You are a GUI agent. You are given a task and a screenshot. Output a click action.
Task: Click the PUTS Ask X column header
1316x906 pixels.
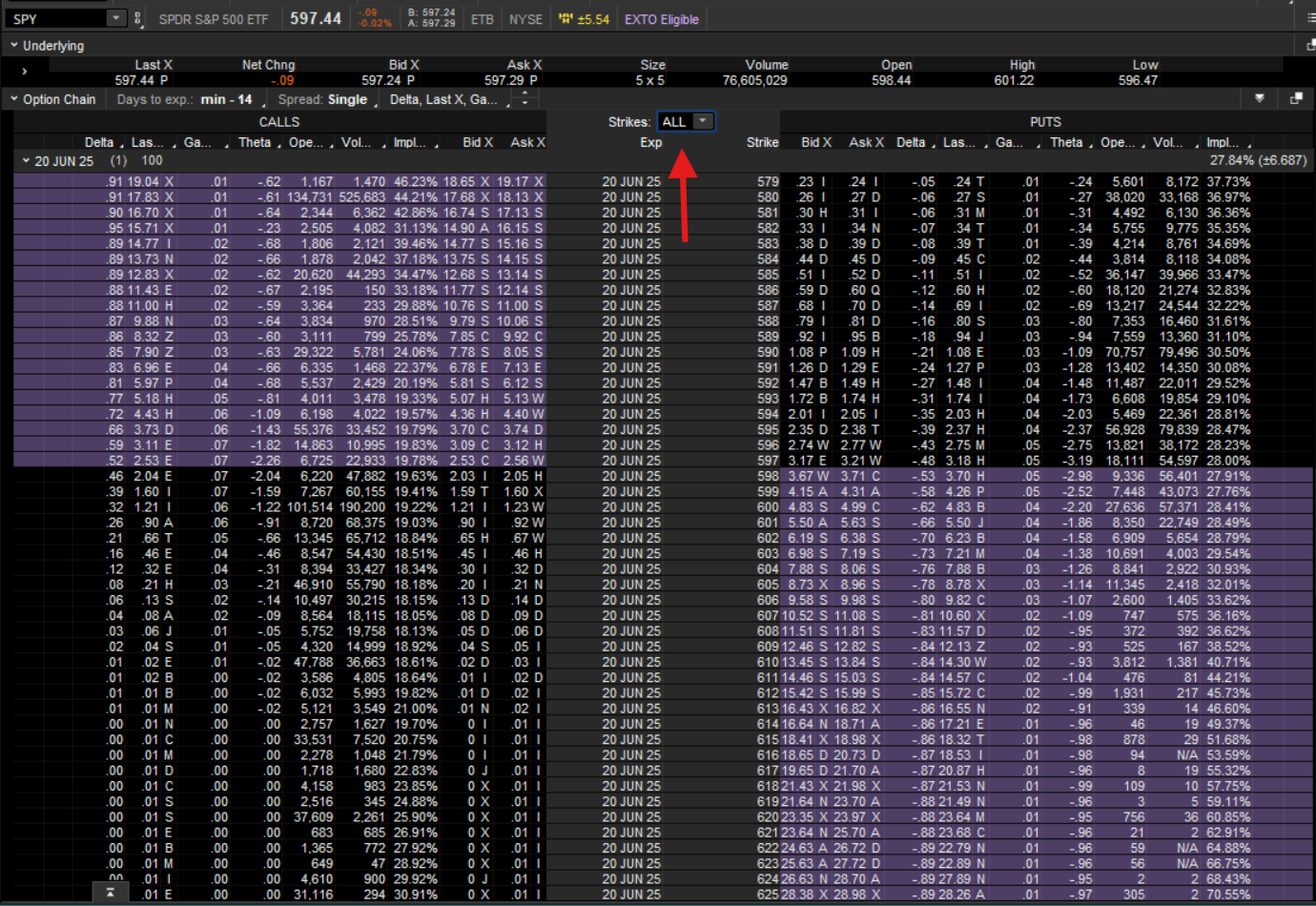pos(867,142)
